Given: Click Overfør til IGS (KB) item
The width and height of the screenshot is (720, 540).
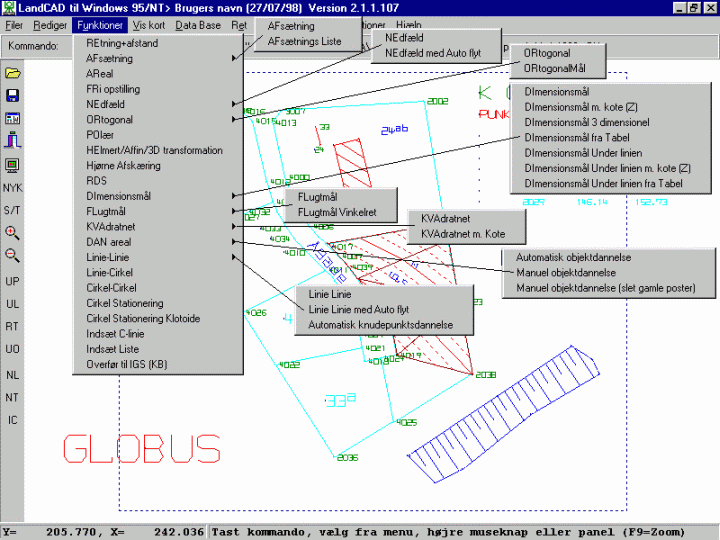Looking at the screenshot, I should click(x=126, y=364).
